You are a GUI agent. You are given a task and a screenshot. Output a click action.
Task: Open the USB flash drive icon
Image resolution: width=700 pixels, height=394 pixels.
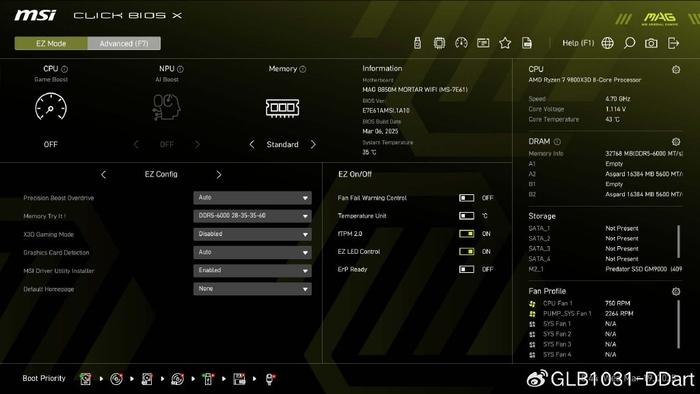[417, 43]
